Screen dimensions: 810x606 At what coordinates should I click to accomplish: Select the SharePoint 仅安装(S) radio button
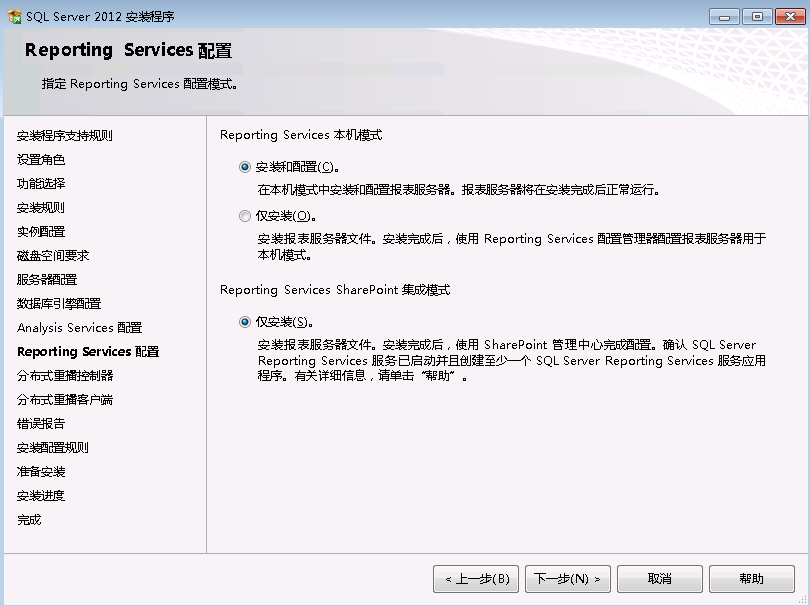click(245, 322)
